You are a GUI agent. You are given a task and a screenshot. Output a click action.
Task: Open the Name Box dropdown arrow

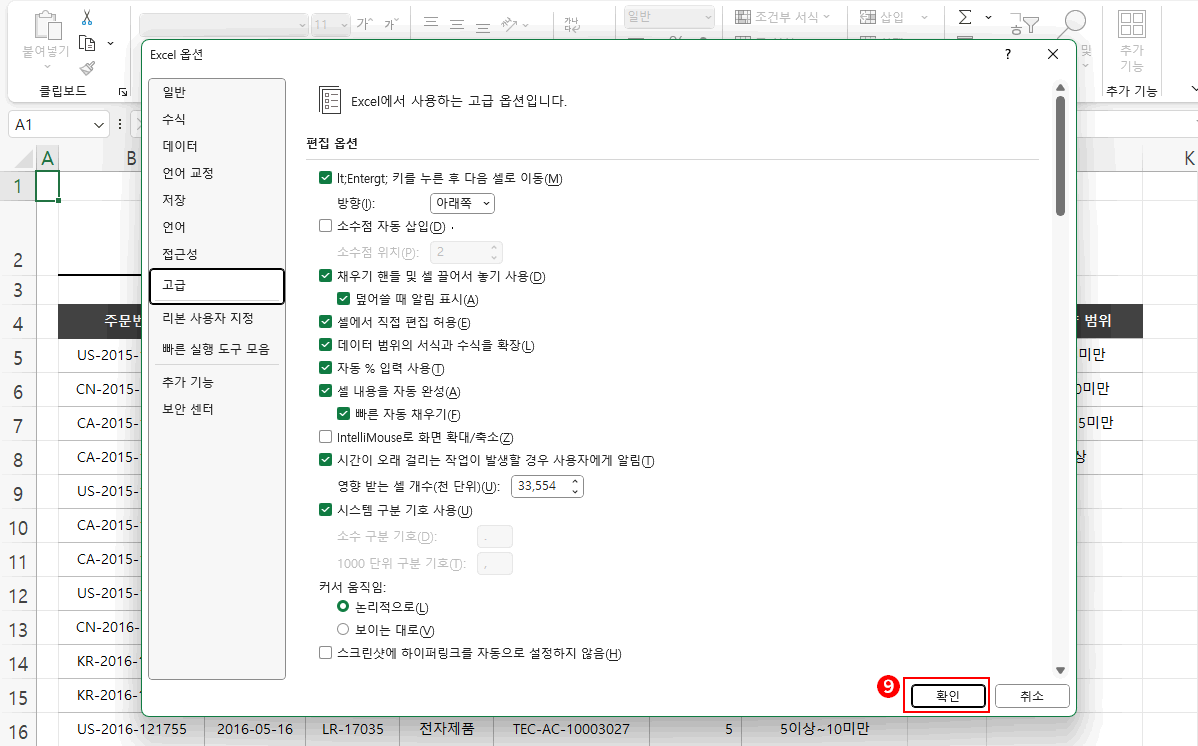99,125
